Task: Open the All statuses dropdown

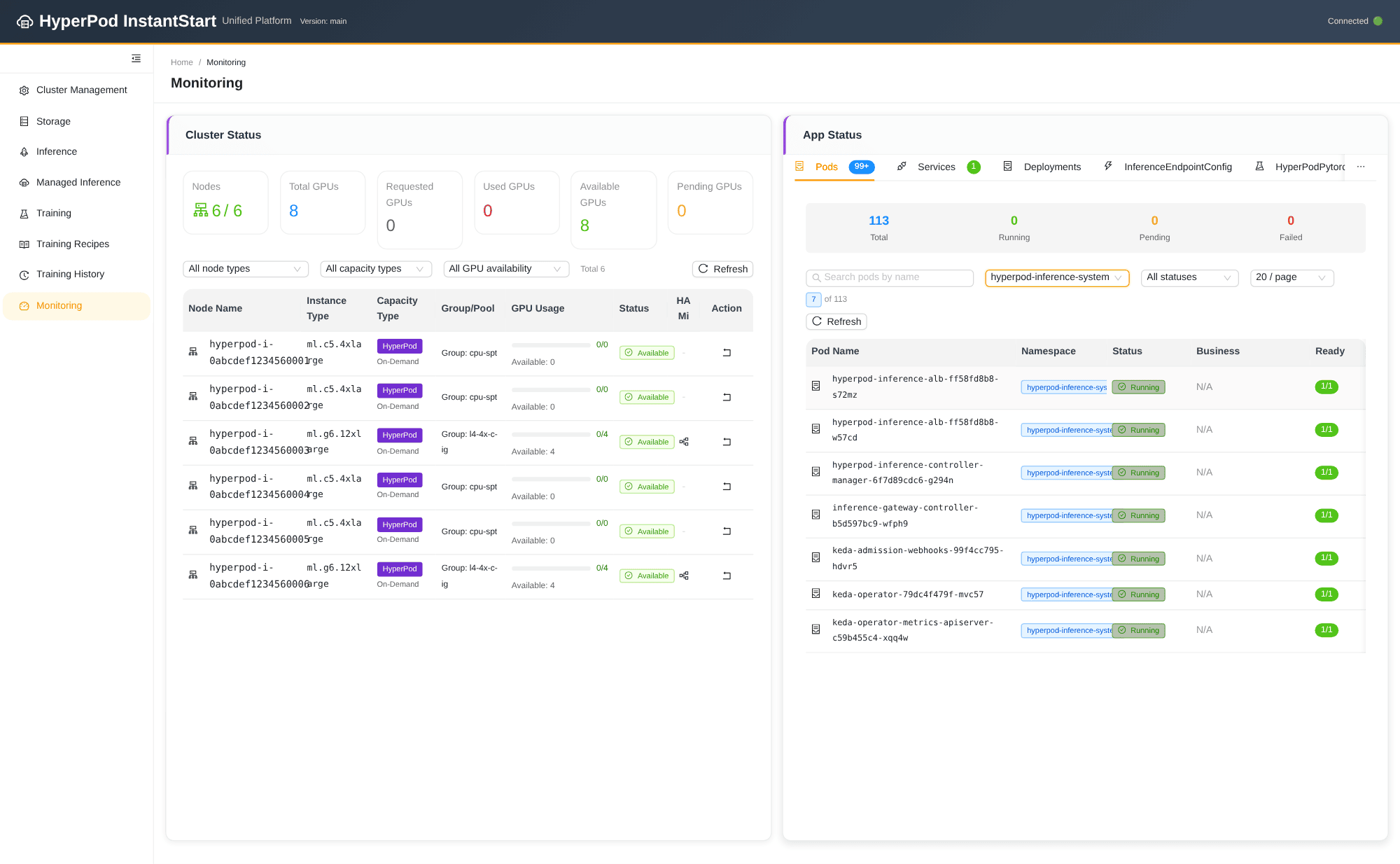Action: tap(1189, 277)
